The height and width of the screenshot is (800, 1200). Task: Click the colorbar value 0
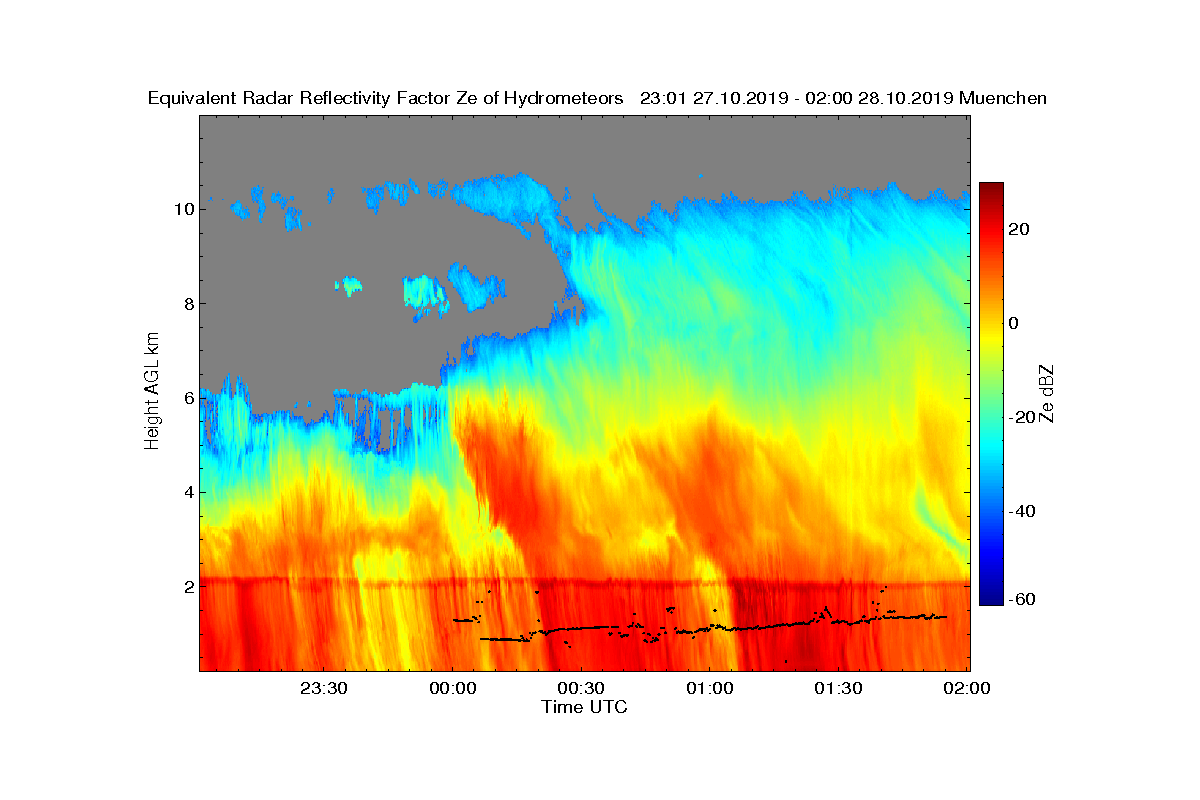(1015, 323)
